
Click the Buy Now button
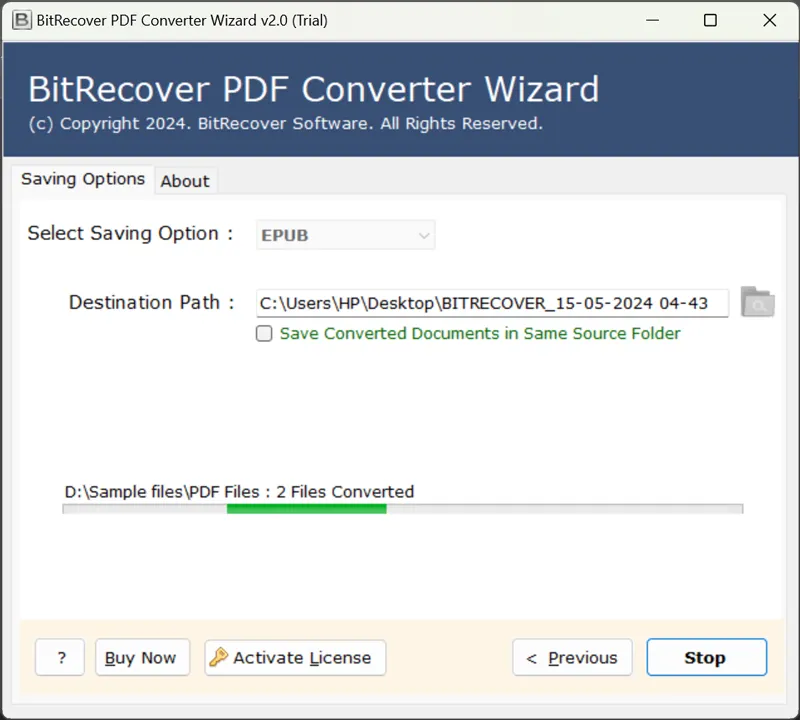click(x=140, y=658)
